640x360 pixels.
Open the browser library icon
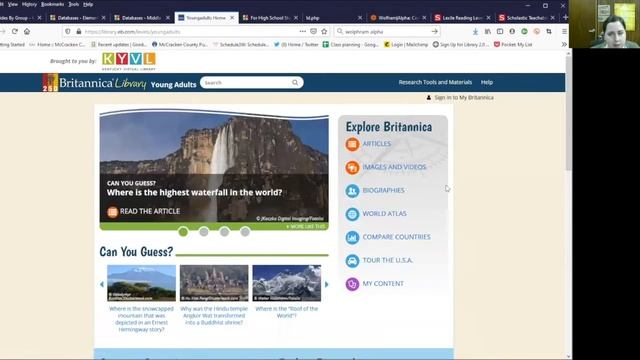click(488, 31)
